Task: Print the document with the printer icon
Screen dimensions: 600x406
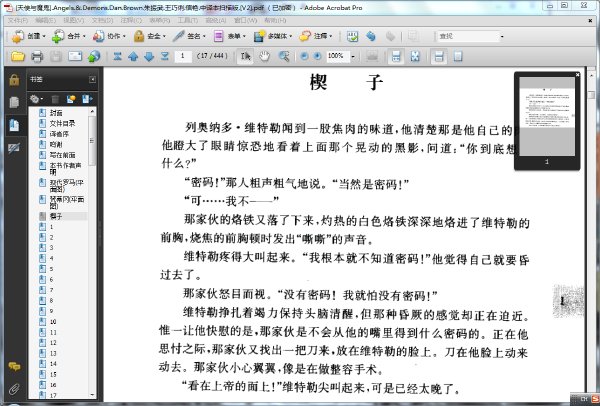Action: [37, 57]
